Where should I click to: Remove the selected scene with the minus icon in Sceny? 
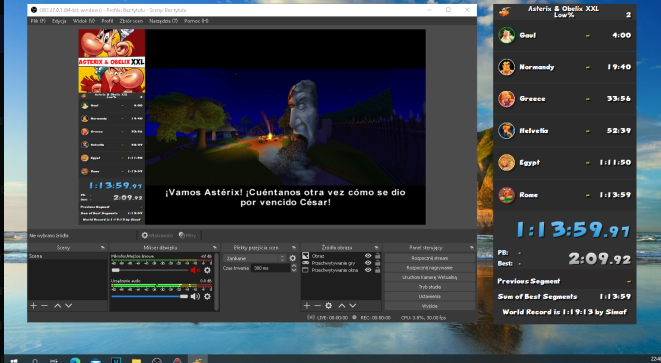tap(45, 306)
